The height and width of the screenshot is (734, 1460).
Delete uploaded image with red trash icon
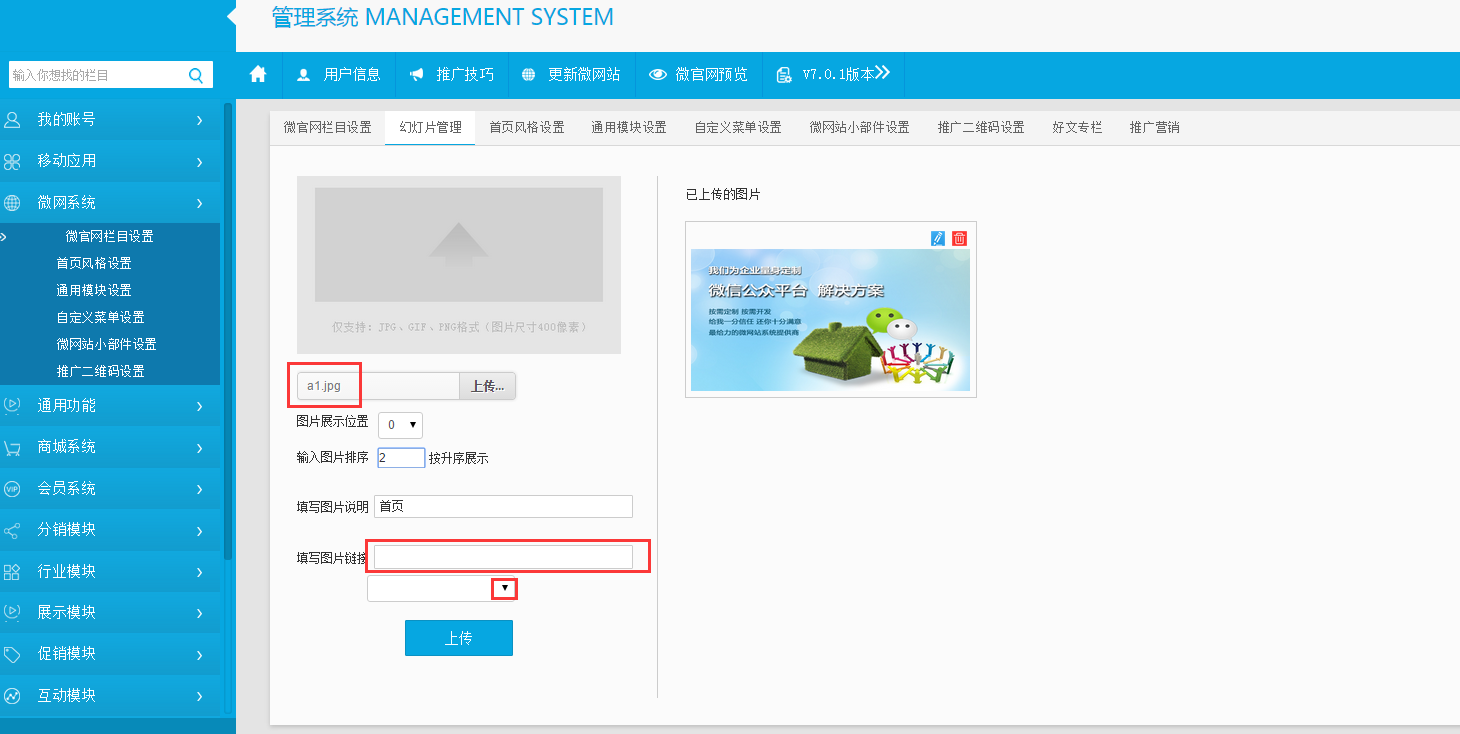(959, 238)
